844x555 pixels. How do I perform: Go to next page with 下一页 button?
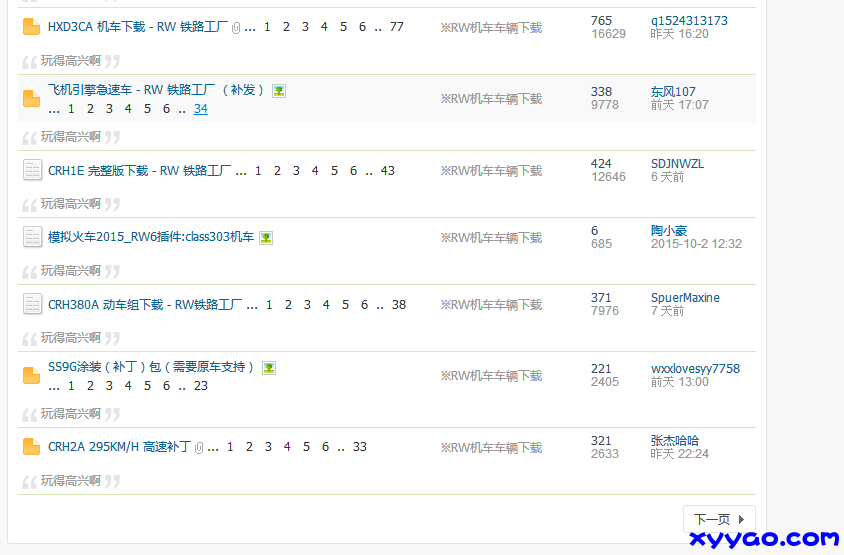click(x=719, y=519)
